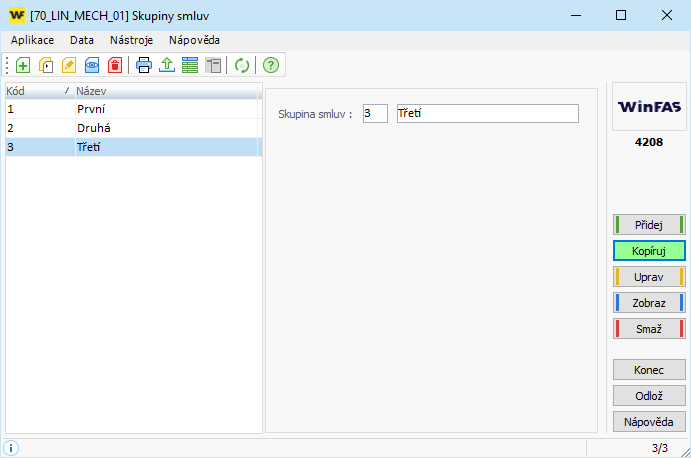
Task: Click the Skupina smluv name field Třetí
Action: [487, 113]
